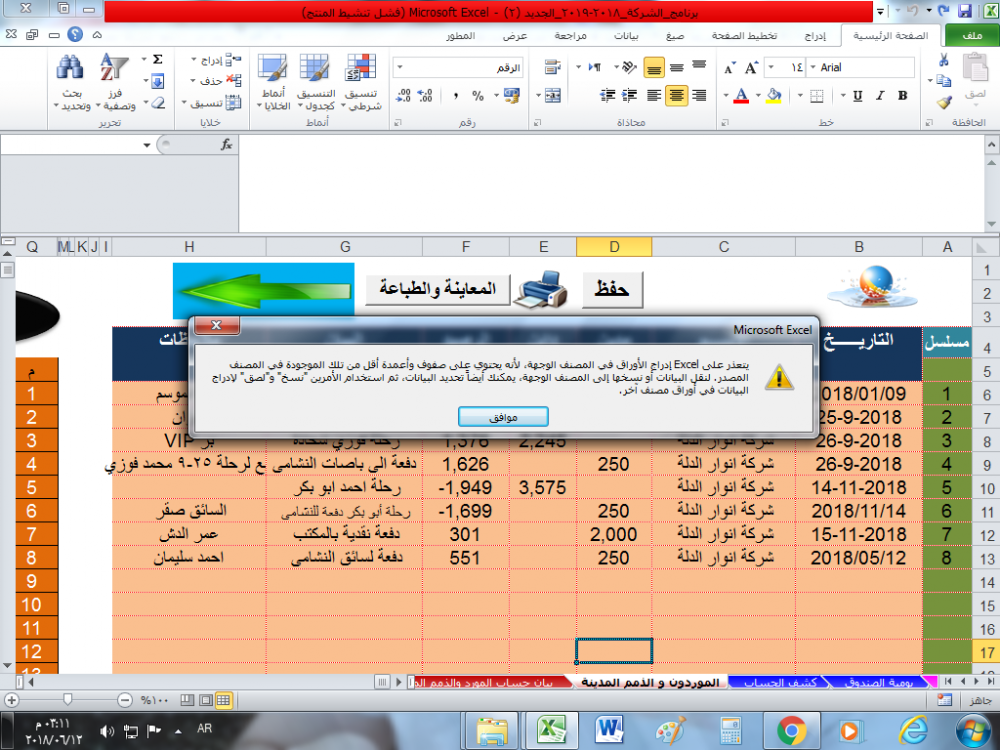Switch to the Formulas (صيغ) tab
This screenshot has width=1000, height=750.
pyautogui.click(x=675, y=36)
